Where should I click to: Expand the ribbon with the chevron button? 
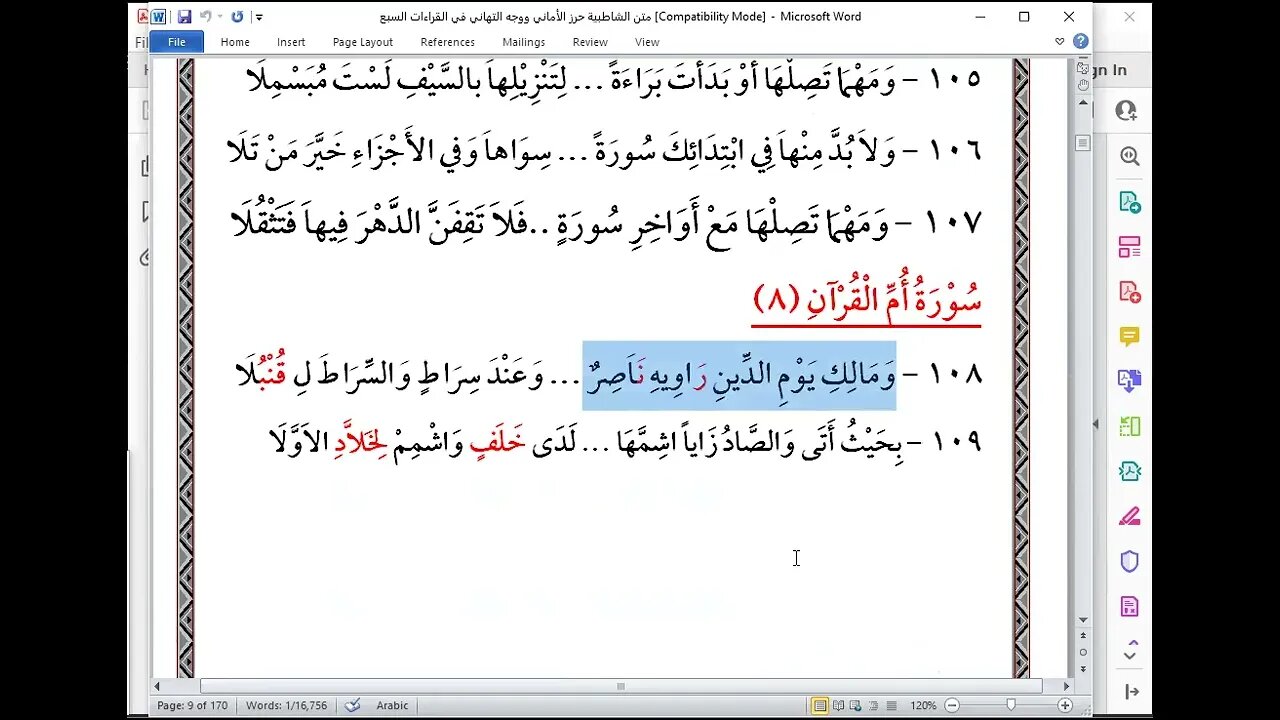point(1060,42)
